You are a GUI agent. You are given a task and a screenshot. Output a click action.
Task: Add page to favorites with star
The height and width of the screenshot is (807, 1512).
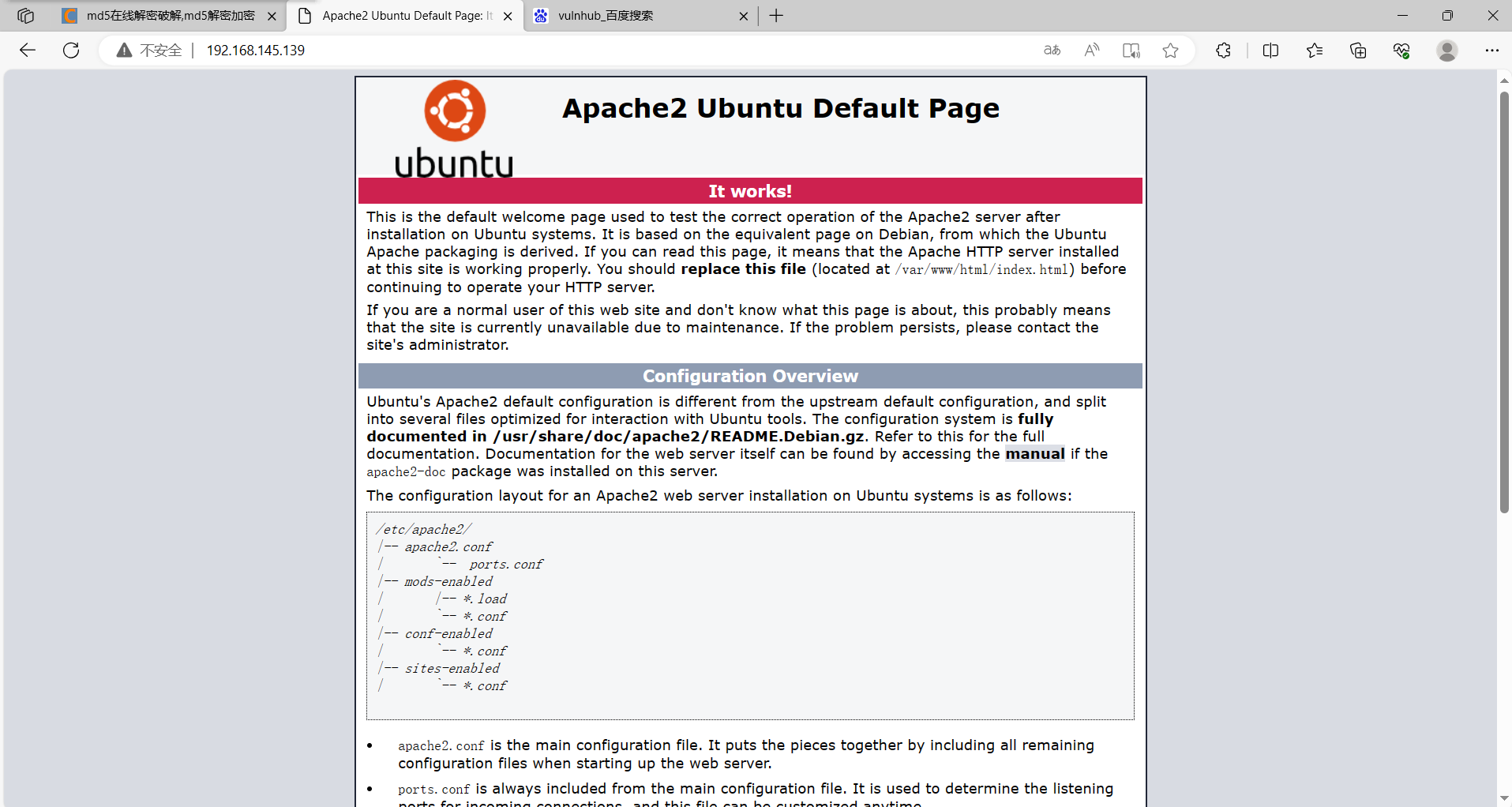coord(1170,51)
